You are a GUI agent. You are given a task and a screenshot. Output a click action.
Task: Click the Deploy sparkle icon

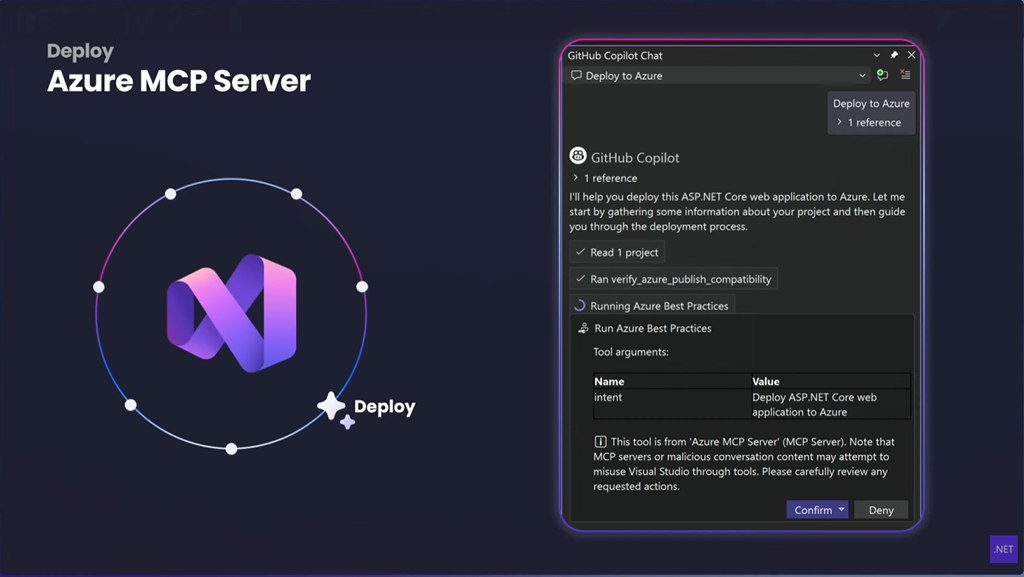pos(334,408)
